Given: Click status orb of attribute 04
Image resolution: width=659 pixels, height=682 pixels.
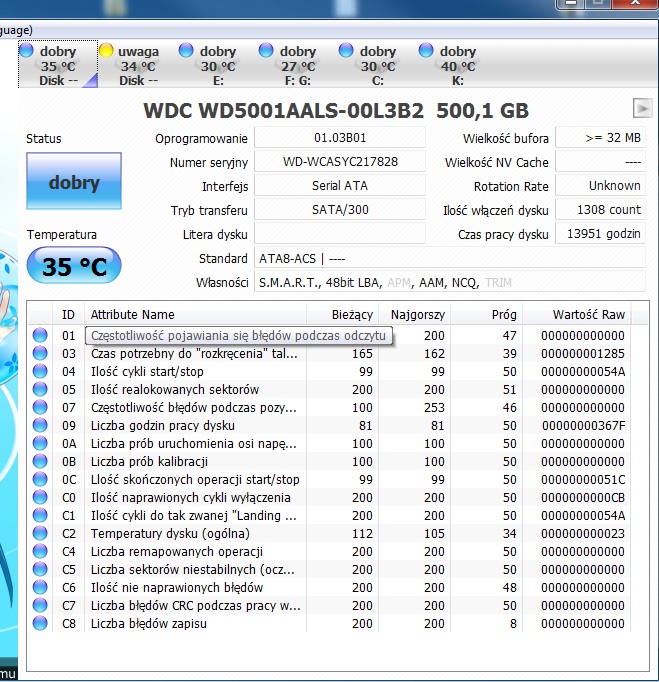Looking at the screenshot, I should point(40,371).
